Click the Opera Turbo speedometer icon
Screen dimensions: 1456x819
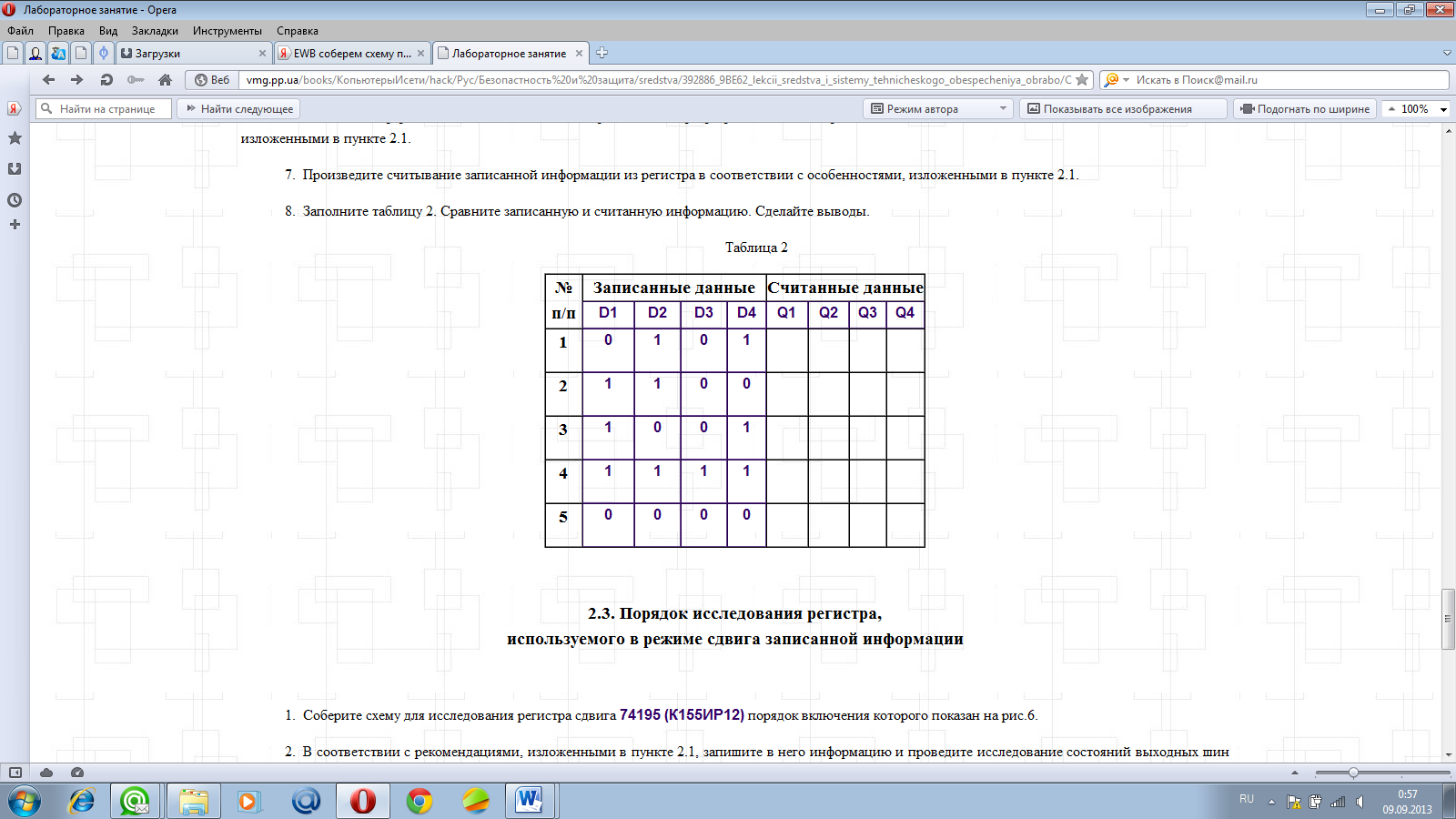tap(77, 773)
